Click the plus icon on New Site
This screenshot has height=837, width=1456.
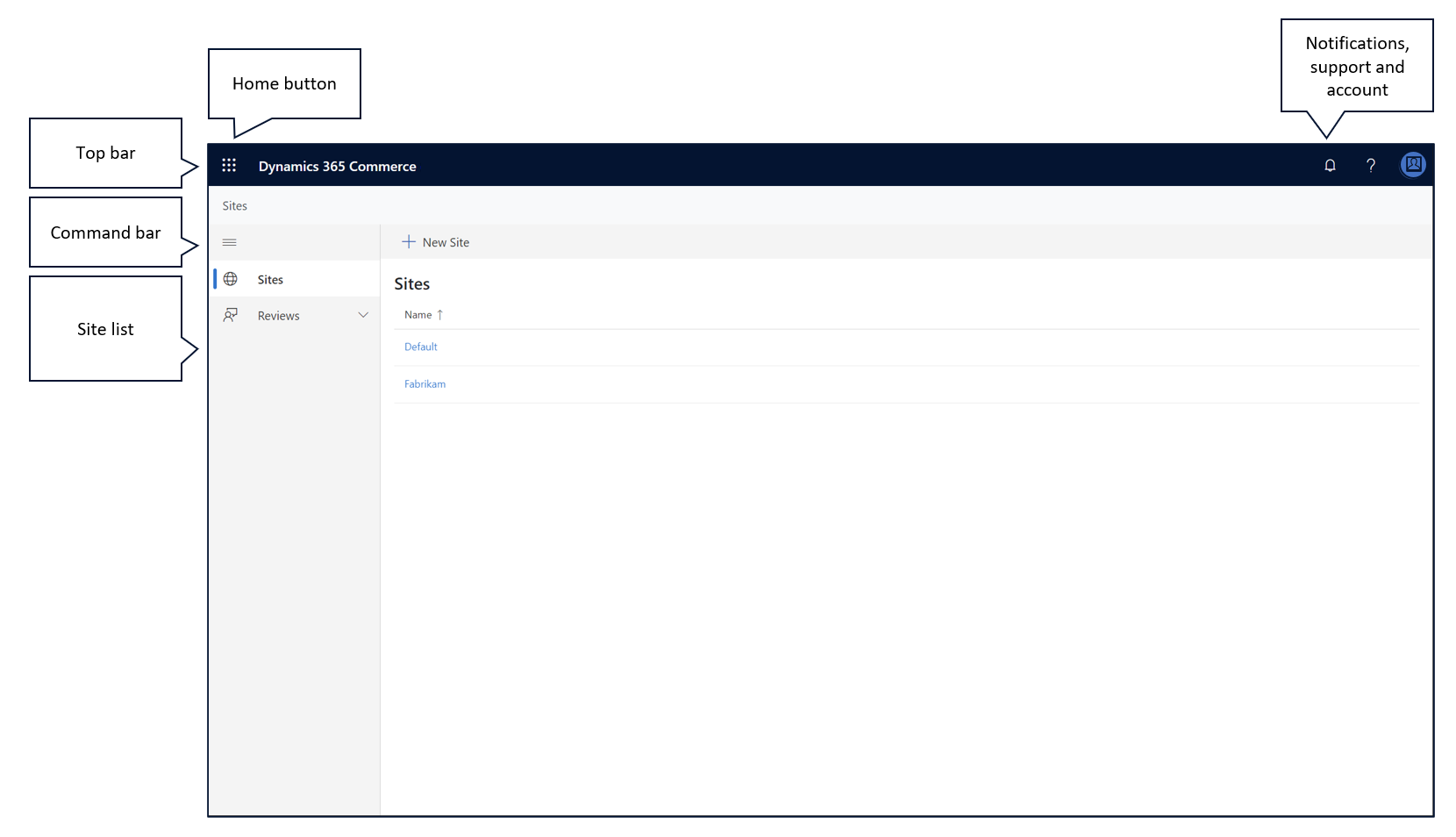409,241
